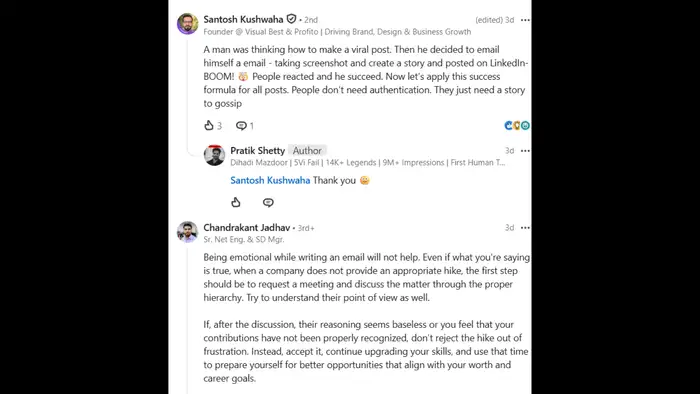Click Pratik Shetty's headline Dihadi Mazdoor text
The width and height of the screenshot is (700, 394).
click(367, 162)
